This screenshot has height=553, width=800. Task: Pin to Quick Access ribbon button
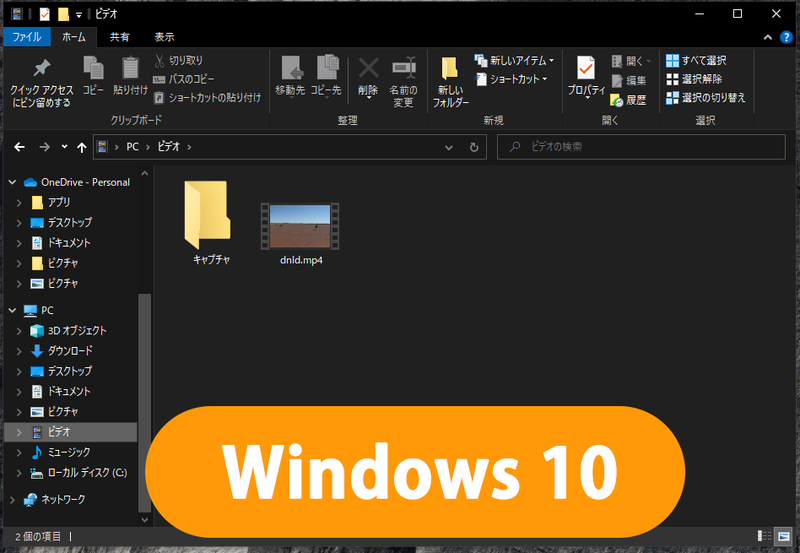[41, 83]
